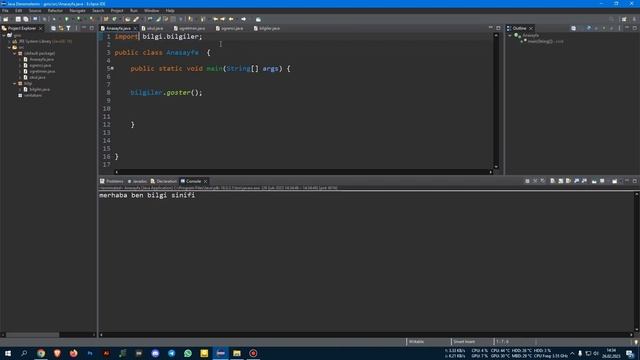The width and height of the screenshot is (640, 360).
Task: Expand the JRE System Library node
Action: click(x=9, y=42)
